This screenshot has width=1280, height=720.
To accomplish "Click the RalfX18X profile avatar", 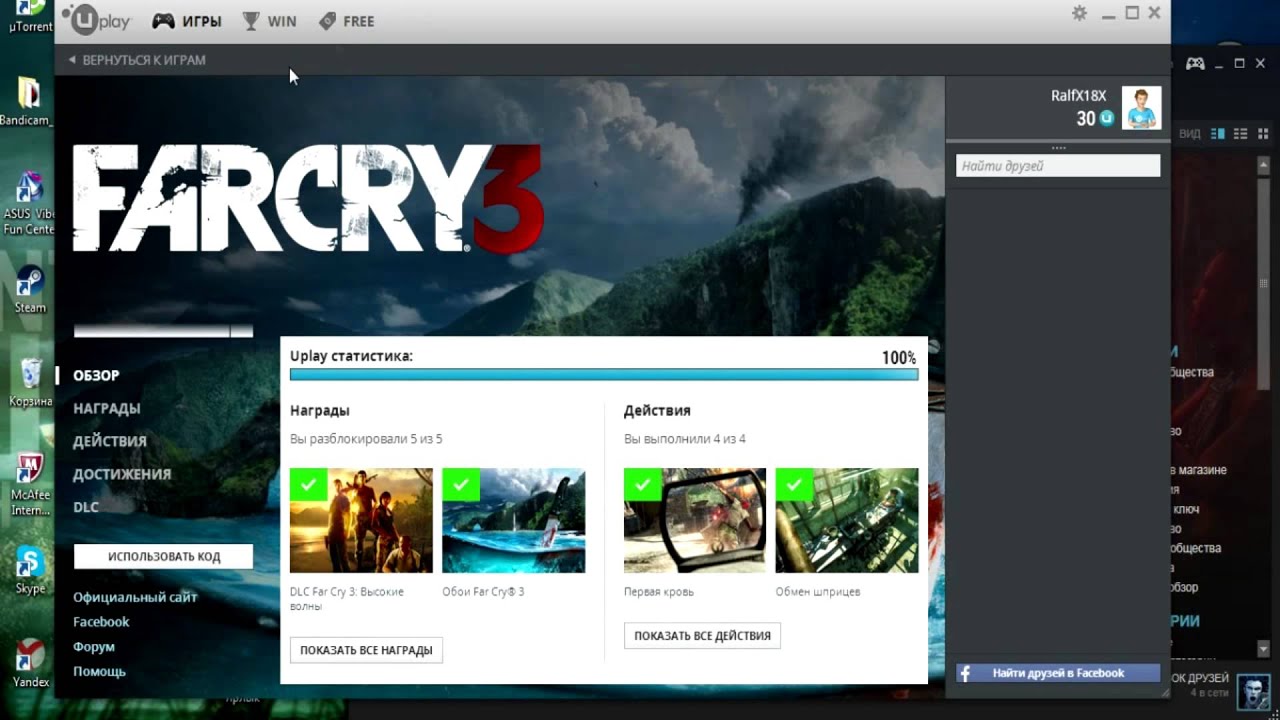I will pyautogui.click(x=1141, y=107).
